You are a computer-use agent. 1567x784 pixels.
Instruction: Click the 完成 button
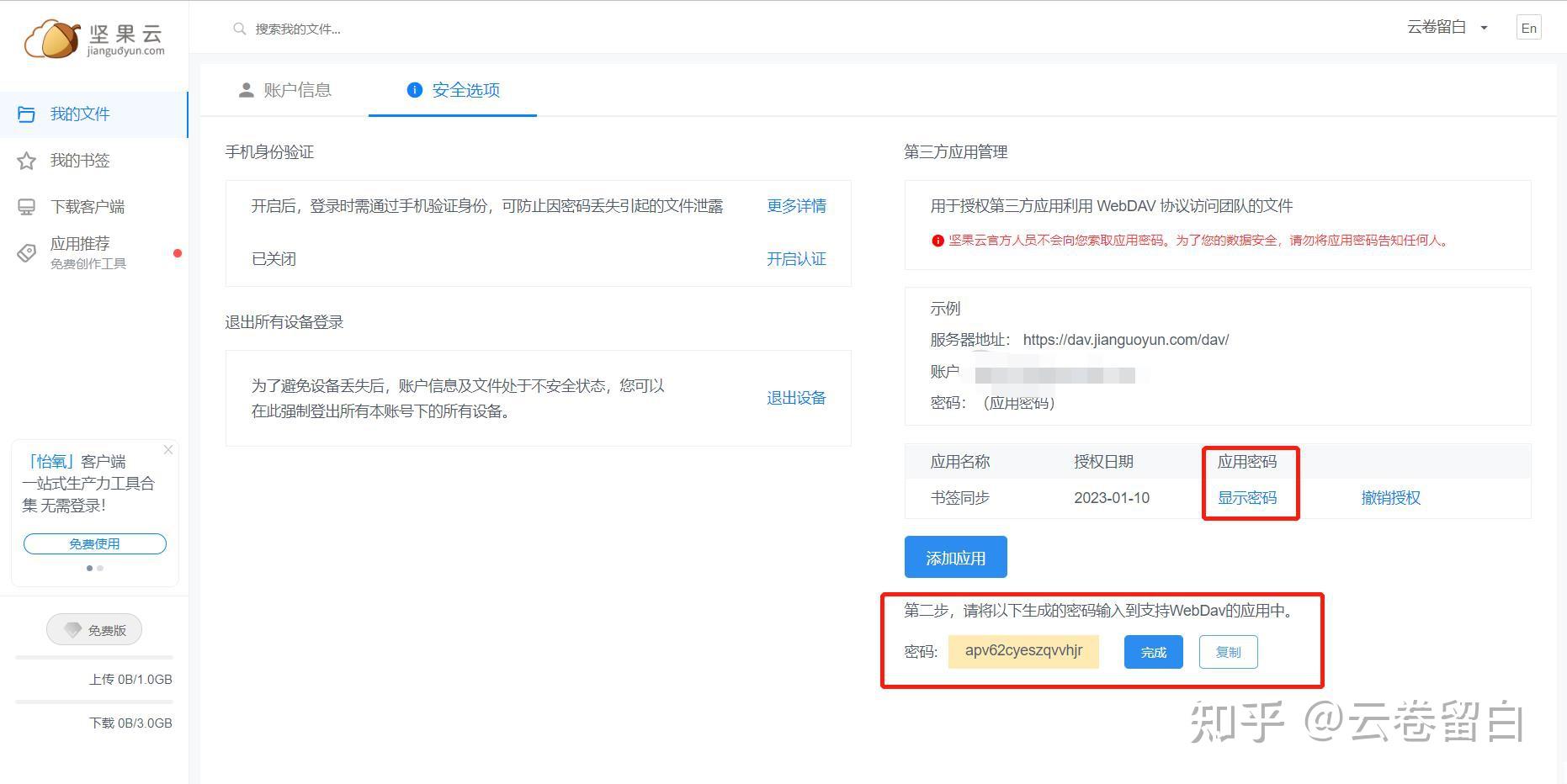tap(1154, 652)
